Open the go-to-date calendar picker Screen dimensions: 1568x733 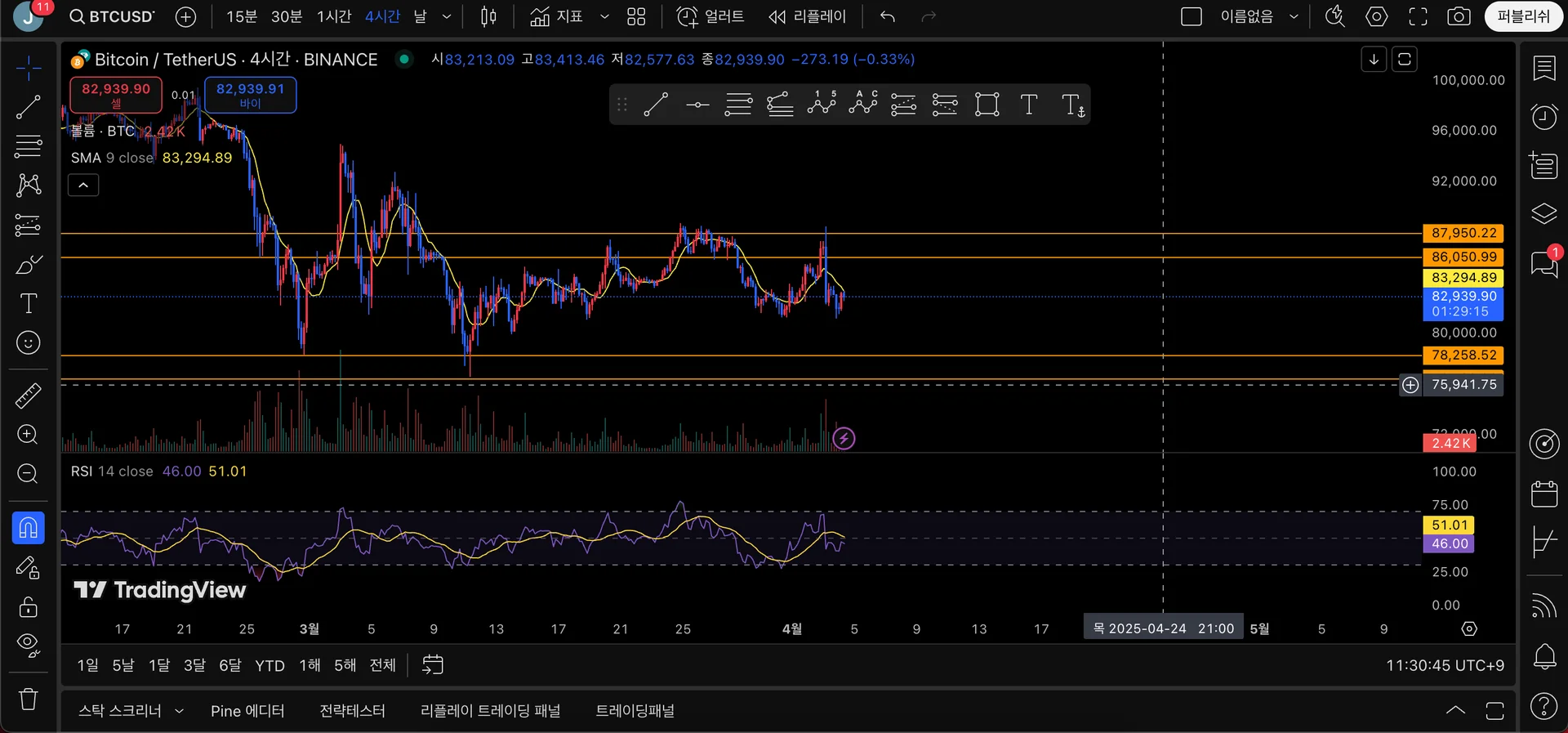pos(433,665)
